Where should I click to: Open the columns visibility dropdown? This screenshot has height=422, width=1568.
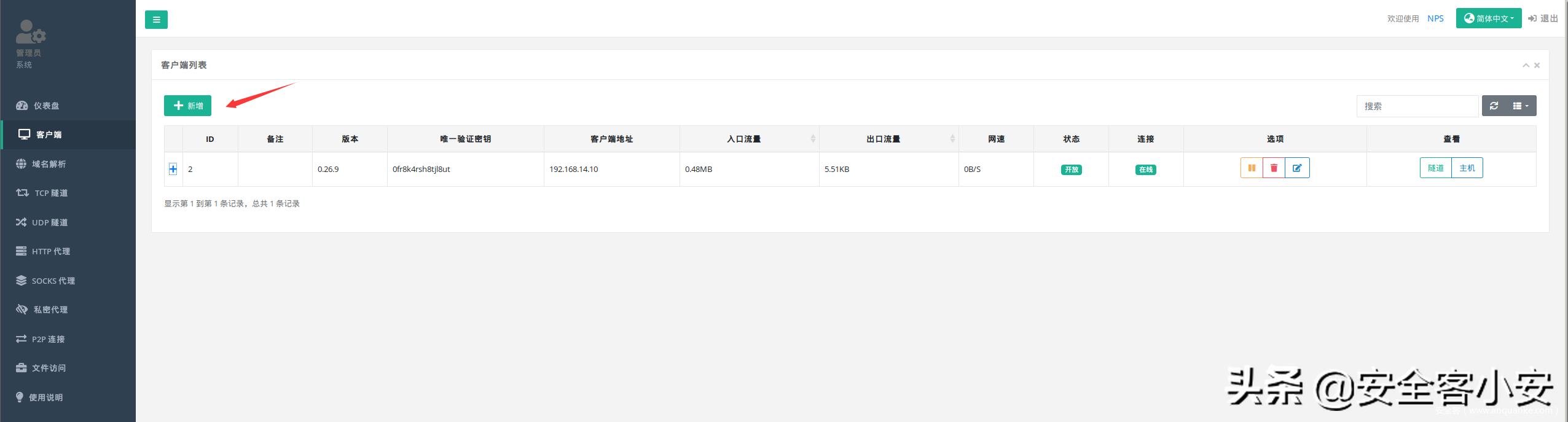[x=1521, y=106]
